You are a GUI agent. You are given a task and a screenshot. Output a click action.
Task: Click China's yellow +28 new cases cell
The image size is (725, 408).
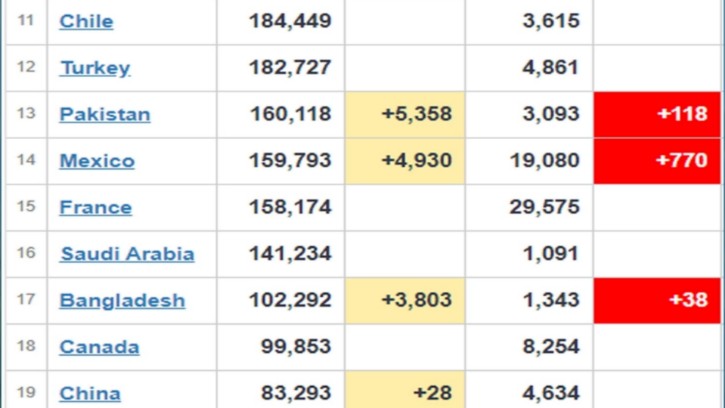click(x=405, y=389)
